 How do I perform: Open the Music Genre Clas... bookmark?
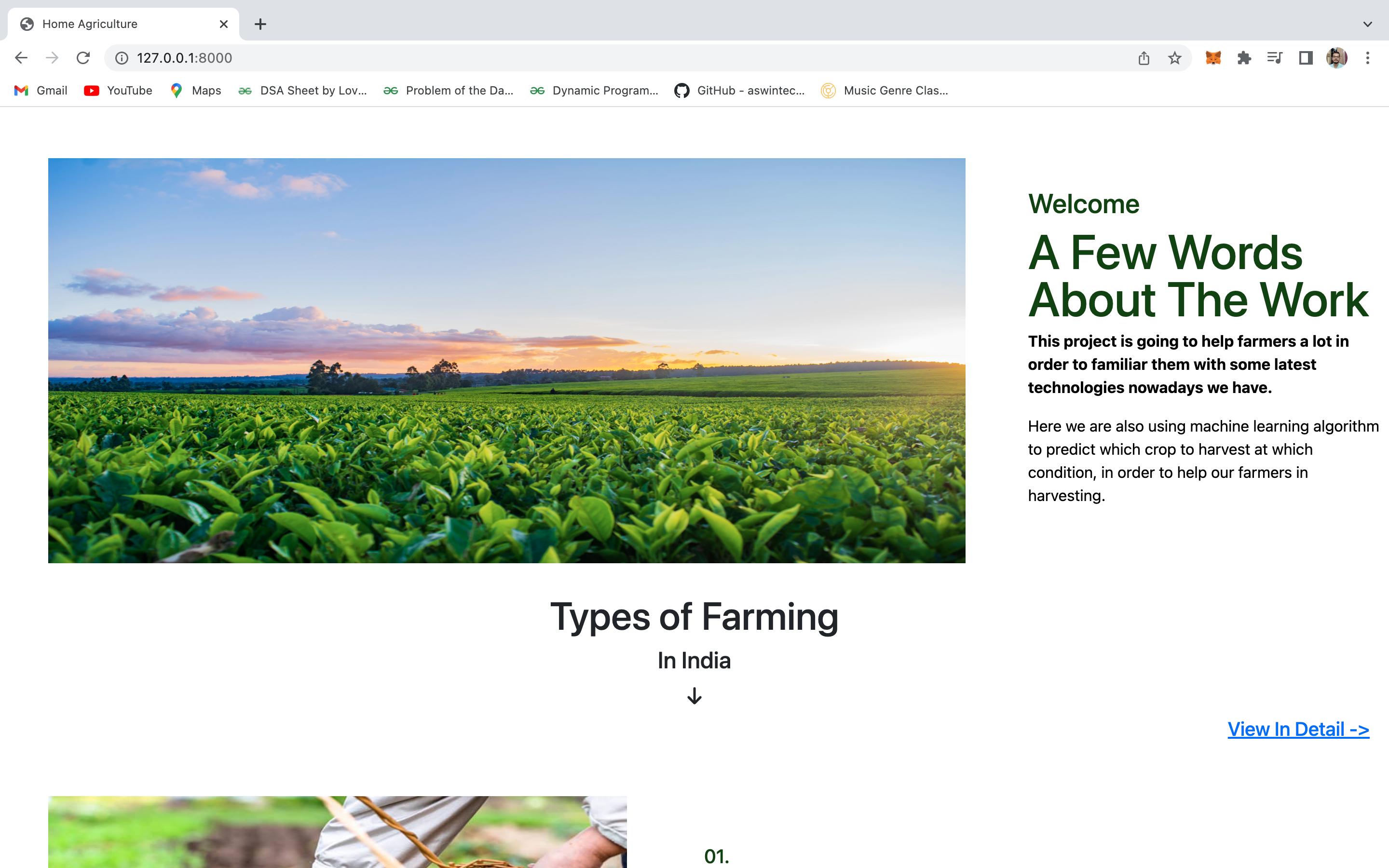click(885, 91)
